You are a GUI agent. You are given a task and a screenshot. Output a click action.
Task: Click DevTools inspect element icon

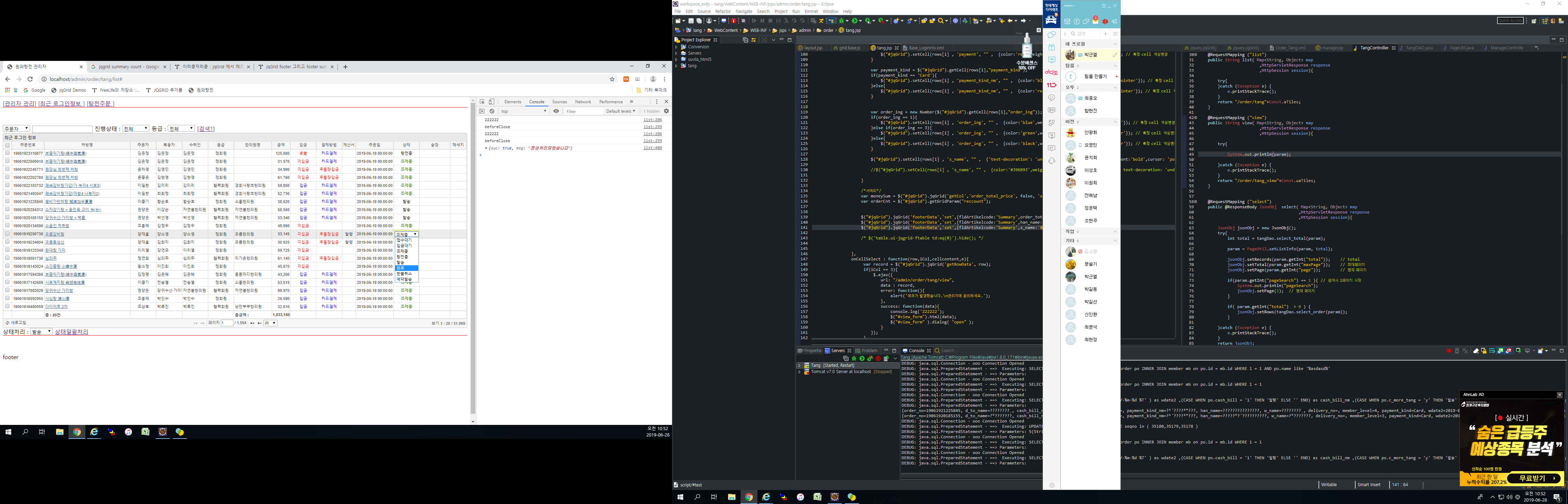click(482, 101)
